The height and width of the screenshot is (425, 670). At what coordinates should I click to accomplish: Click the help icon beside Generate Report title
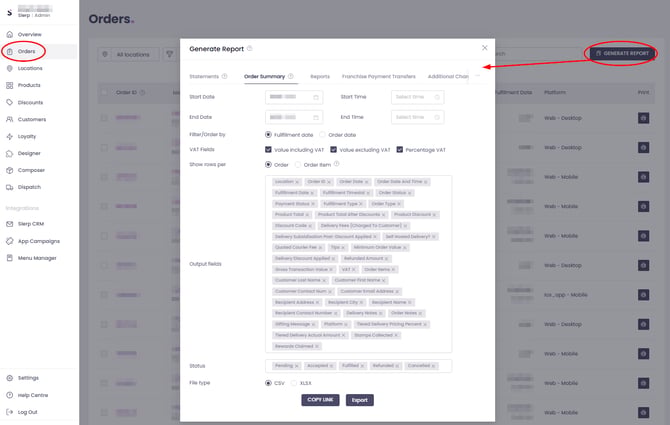click(x=250, y=48)
